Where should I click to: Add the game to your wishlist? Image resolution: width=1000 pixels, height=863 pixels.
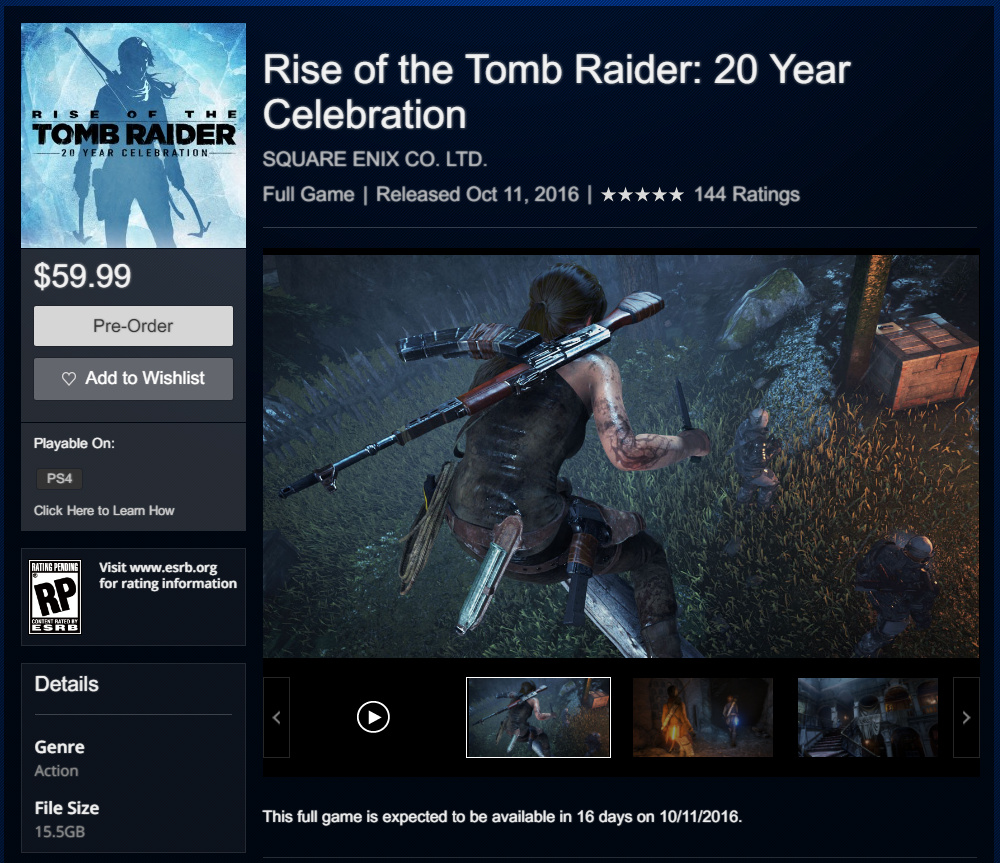click(x=133, y=379)
